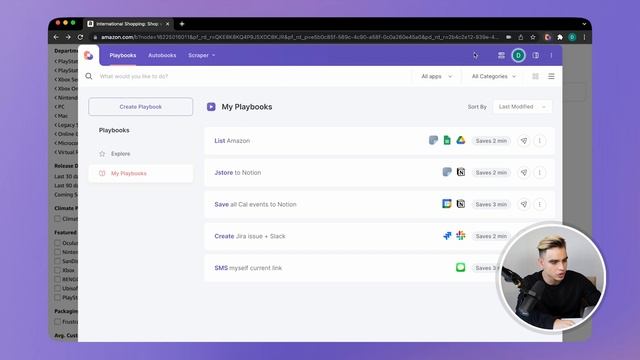Check the Oculus brand checkbox on Amazon page
This screenshot has width=640, height=360.
point(58,243)
